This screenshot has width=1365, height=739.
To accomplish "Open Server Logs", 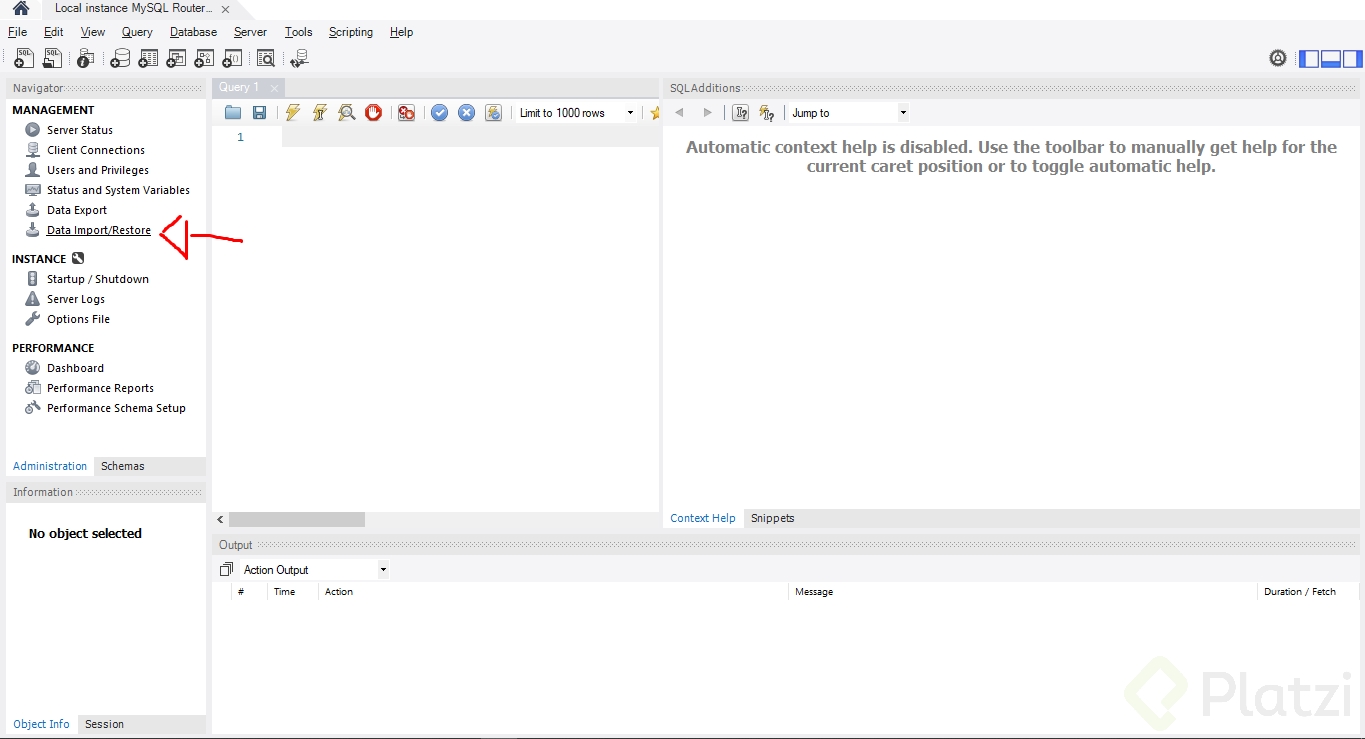I will click(x=76, y=299).
